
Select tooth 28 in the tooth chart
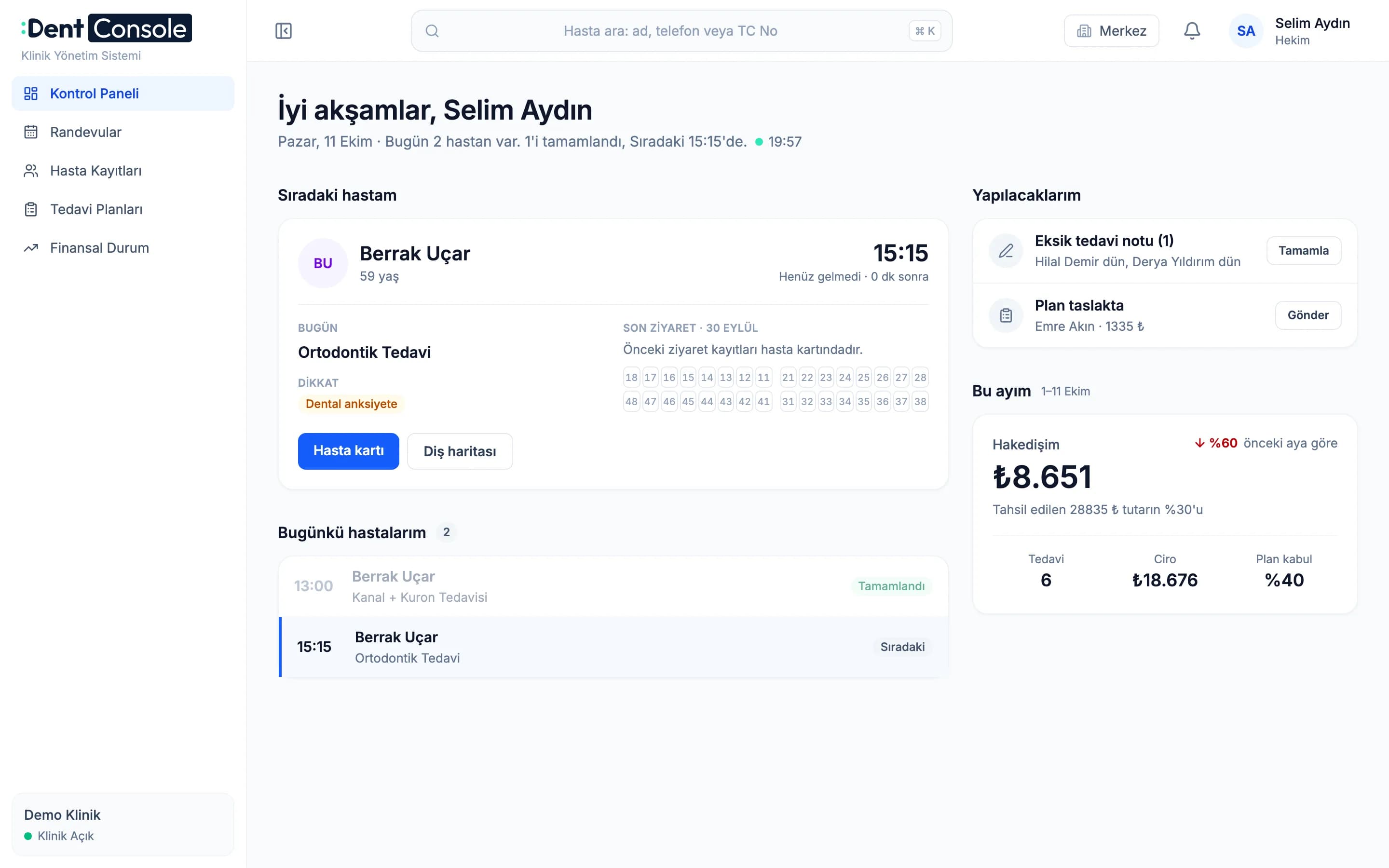(920, 377)
